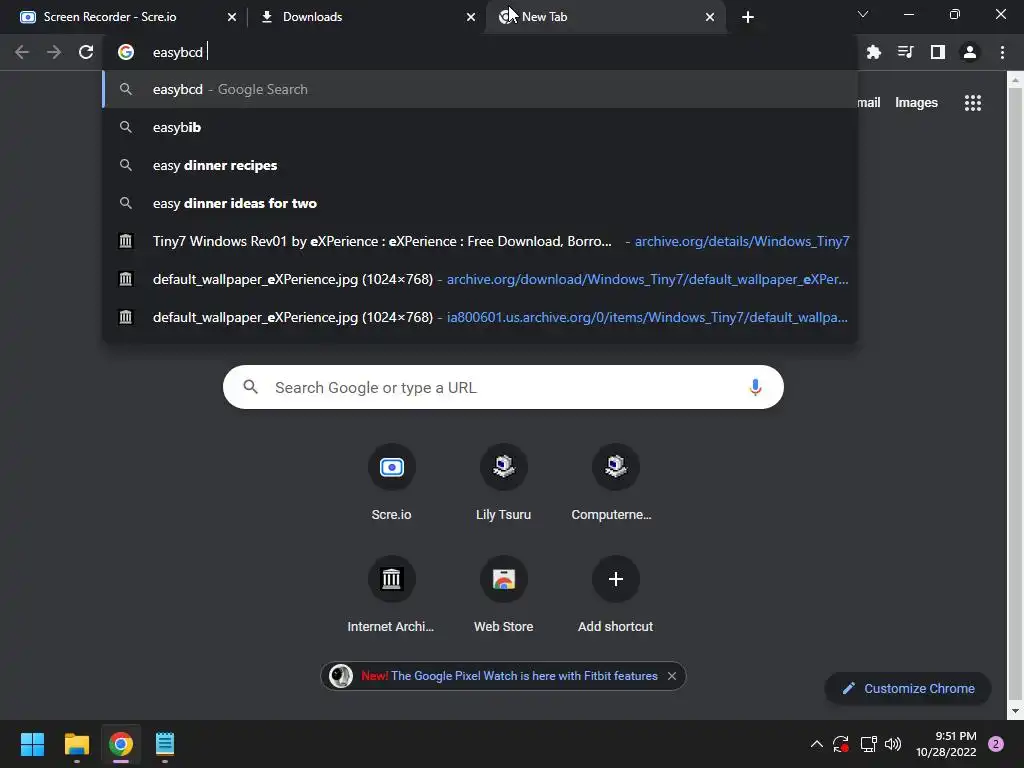
Task: Close the Screen Recorder - Scre.io tab
Action: tap(232, 17)
